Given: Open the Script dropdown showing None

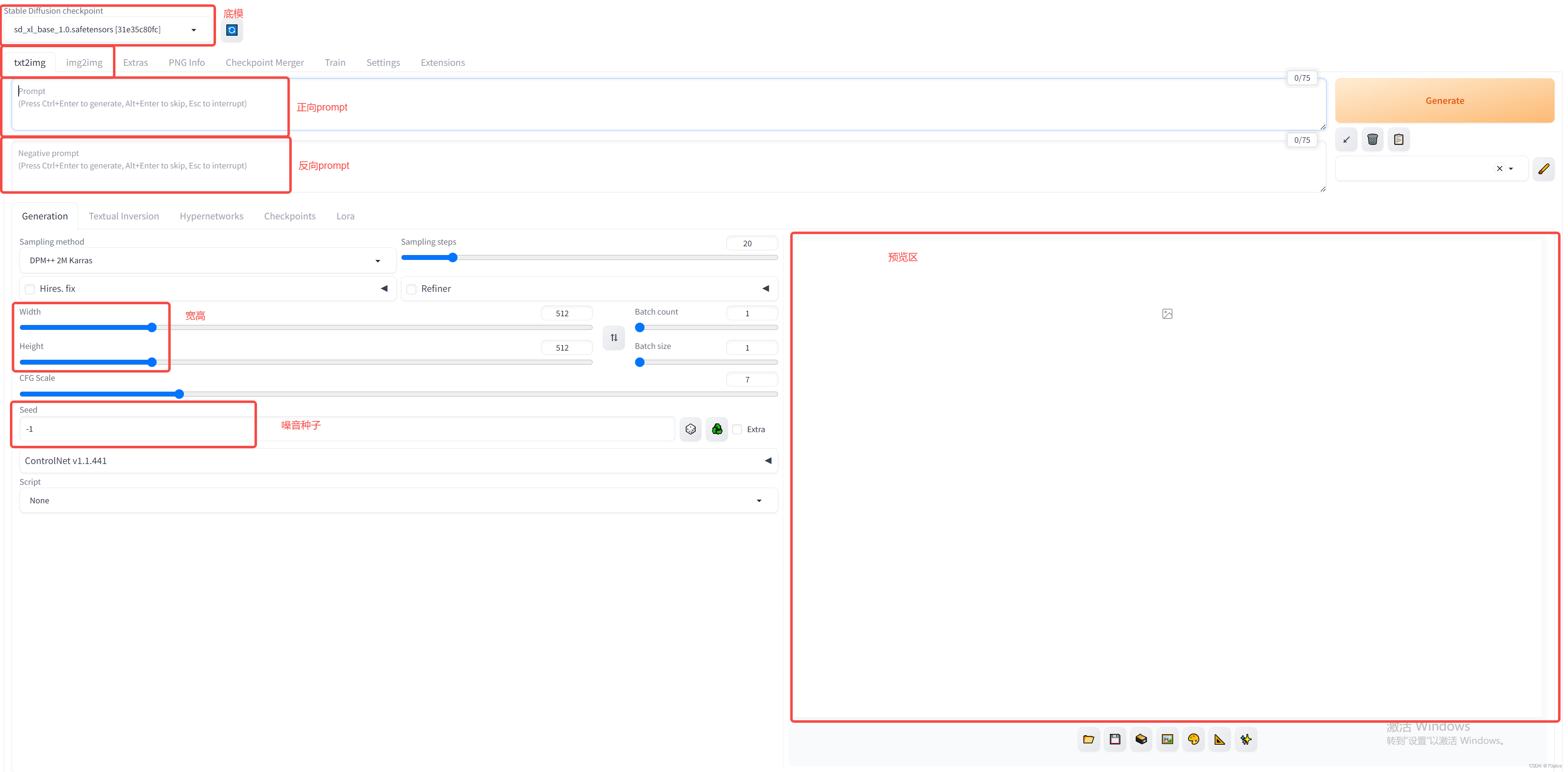Looking at the screenshot, I should (398, 500).
